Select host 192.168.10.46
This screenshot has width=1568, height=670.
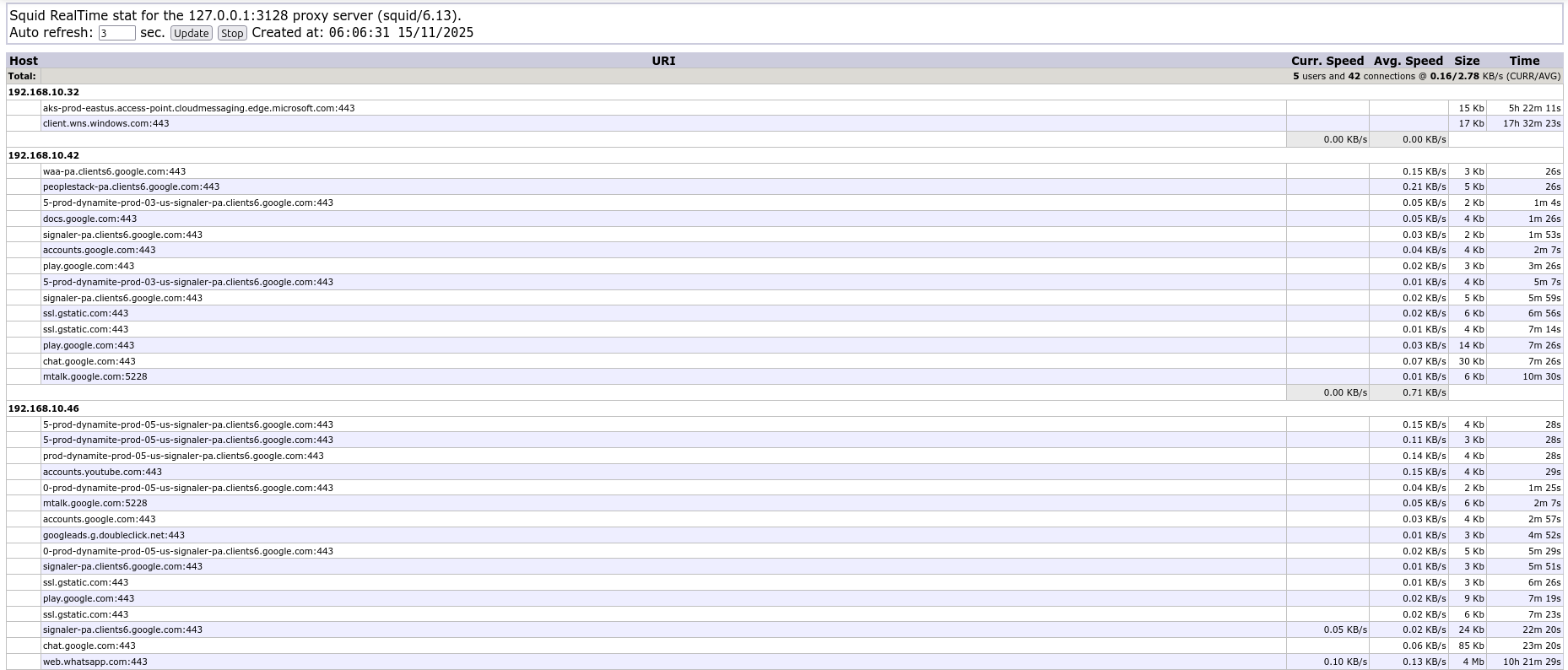(x=44, y=408)
